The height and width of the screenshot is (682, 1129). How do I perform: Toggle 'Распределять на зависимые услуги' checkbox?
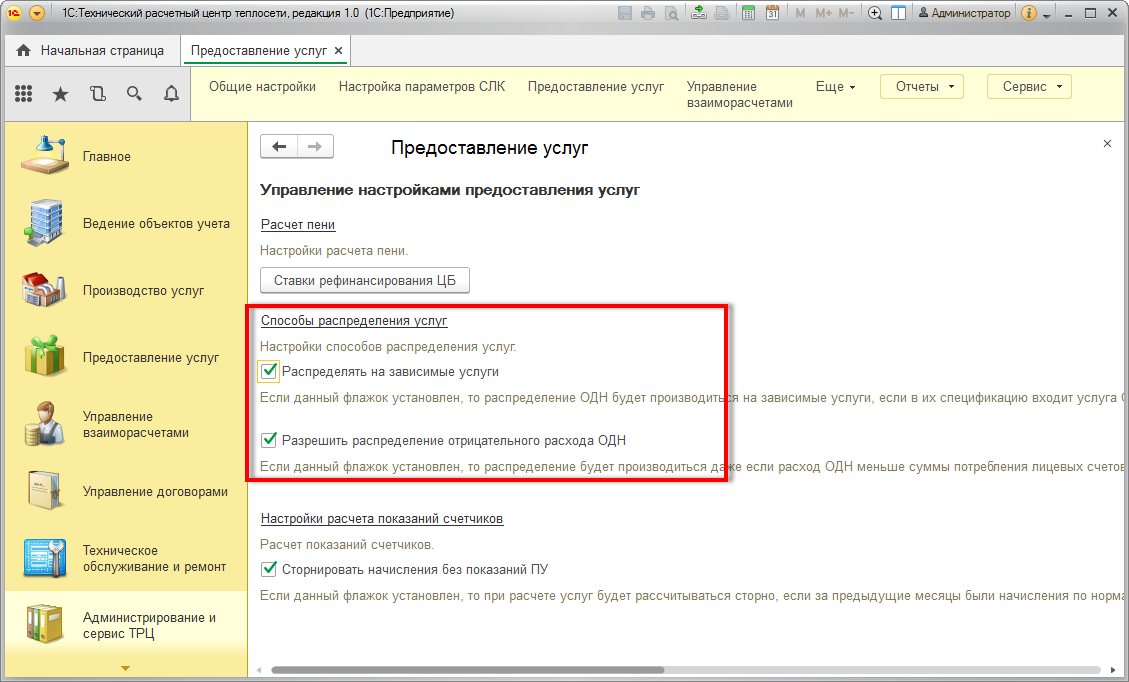pos(268,372)
